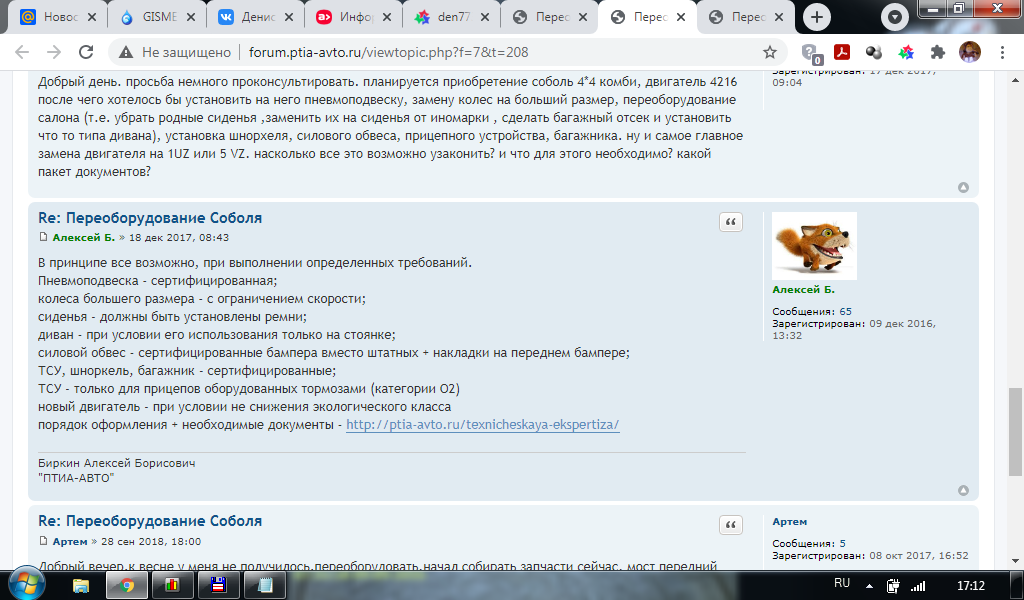Open a new browser tab
The image size is (1024, 600).
(x=816, y=17)
